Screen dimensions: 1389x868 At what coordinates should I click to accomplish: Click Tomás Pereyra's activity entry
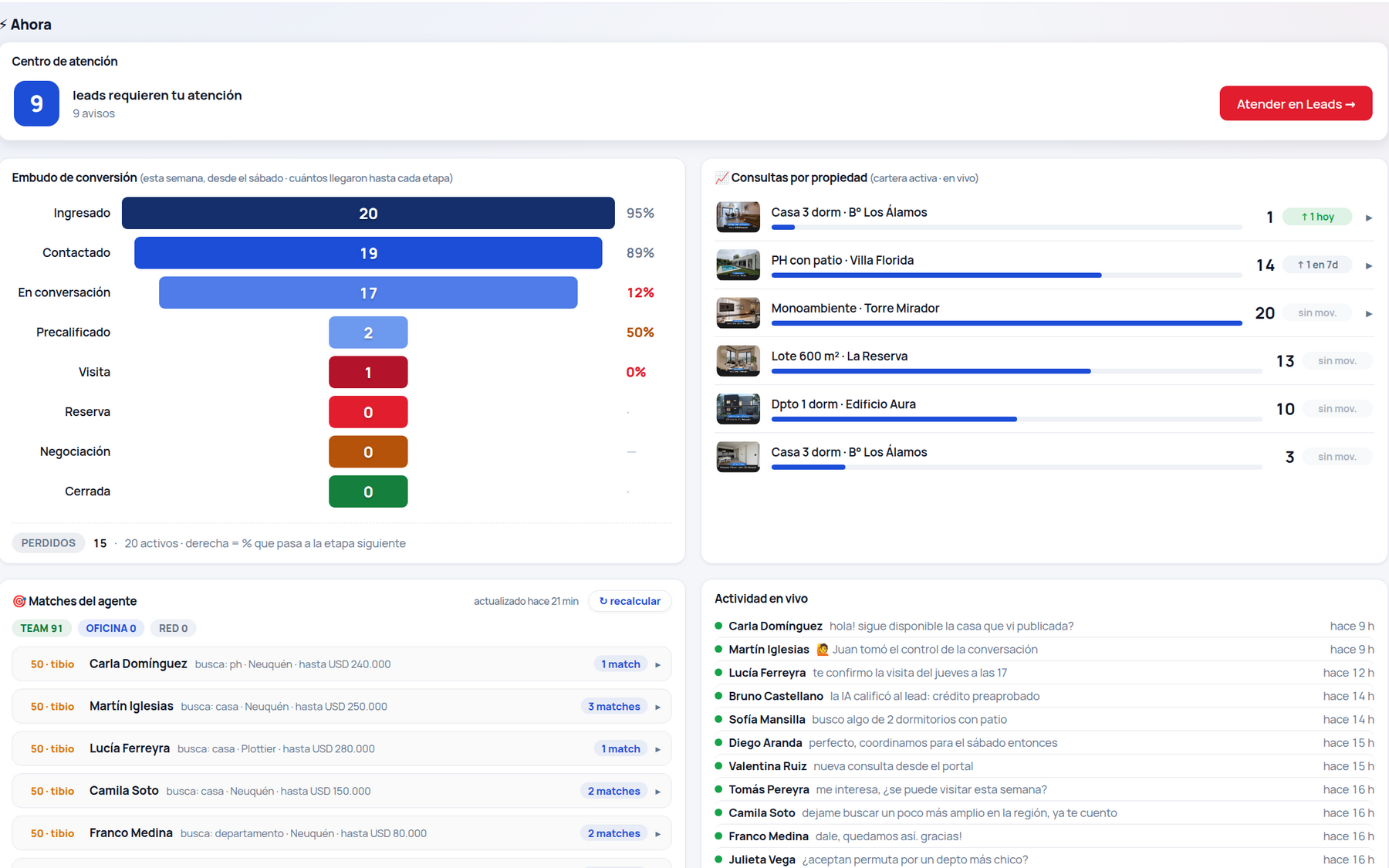click(1044, 789)
